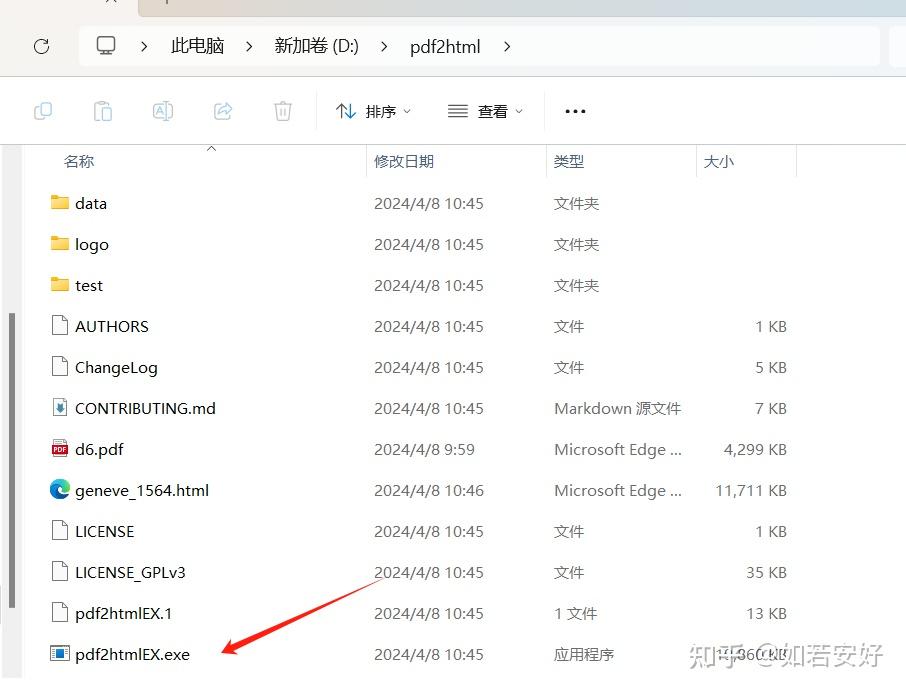This screenshot has height=692, width=906.
Task: Open the 排序 sort dropdown
Action: (x=375, y=111)
